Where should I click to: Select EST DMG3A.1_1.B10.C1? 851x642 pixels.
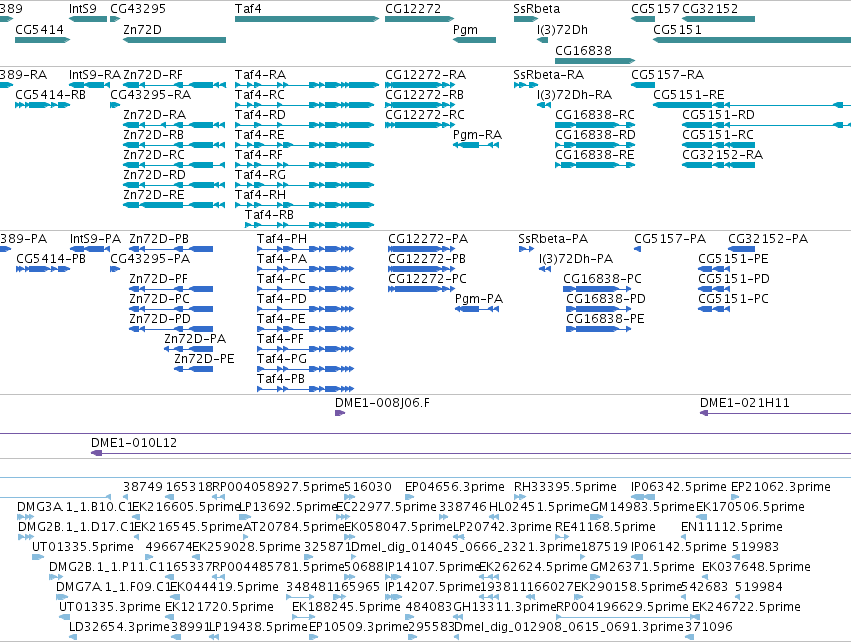tap(75, 507)
